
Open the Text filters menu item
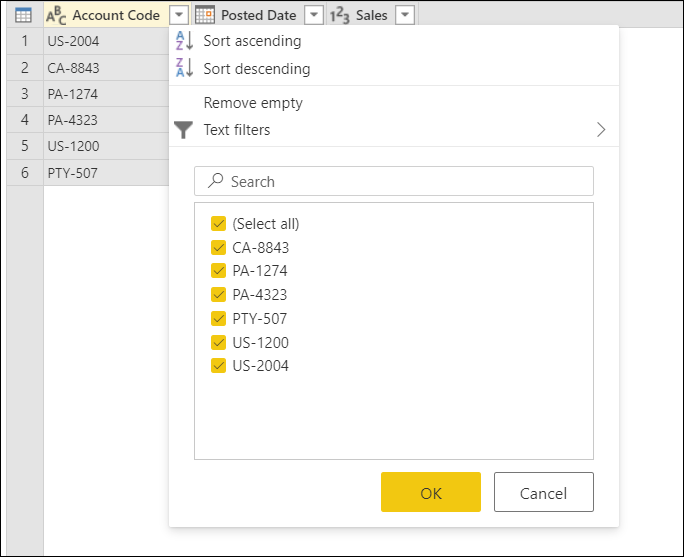tap(394, 130)
